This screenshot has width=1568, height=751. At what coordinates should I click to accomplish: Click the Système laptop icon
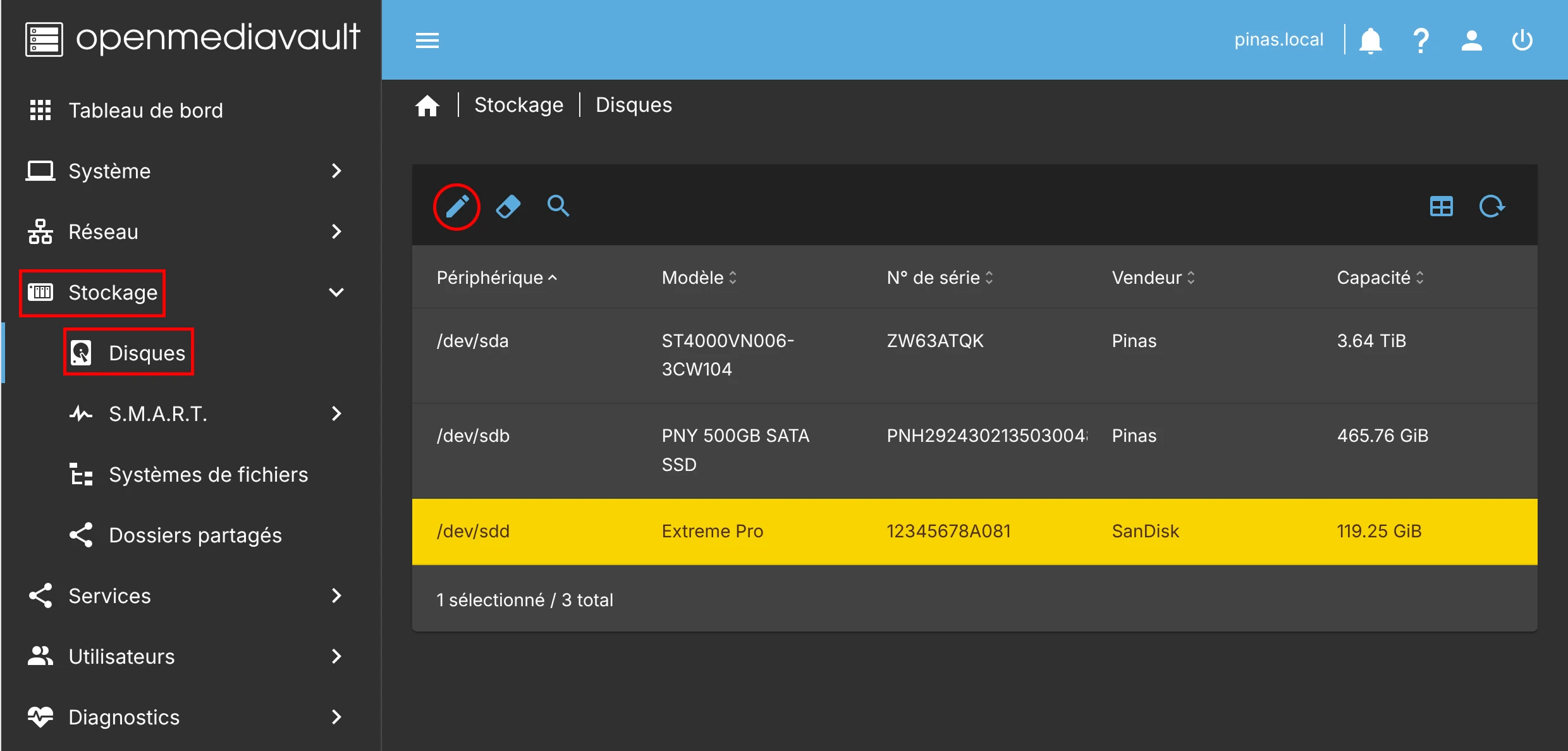(x=40, y=171)
